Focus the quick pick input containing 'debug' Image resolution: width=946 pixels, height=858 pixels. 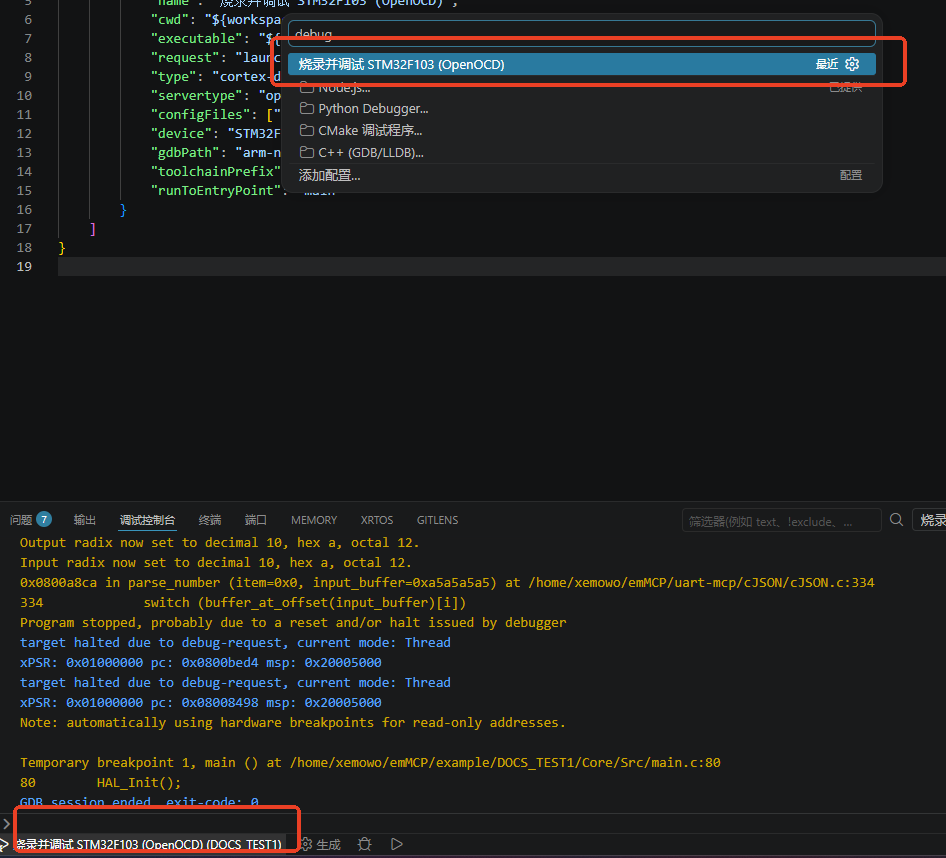point(582,34)
